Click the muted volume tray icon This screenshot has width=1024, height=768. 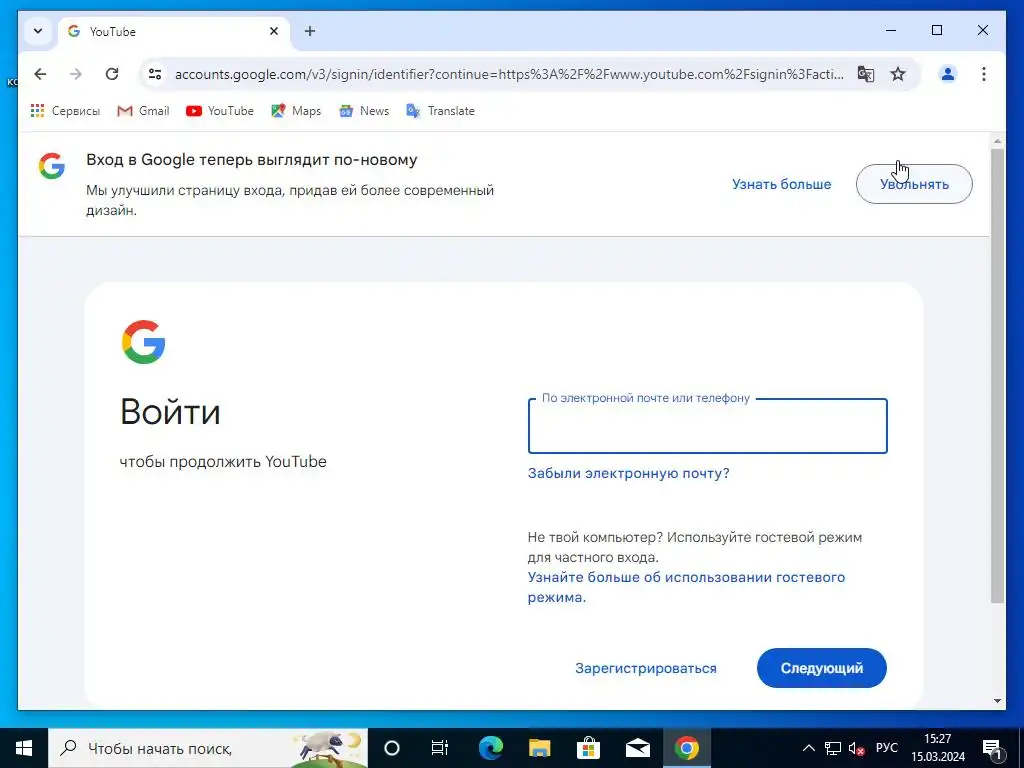(856, 748)
